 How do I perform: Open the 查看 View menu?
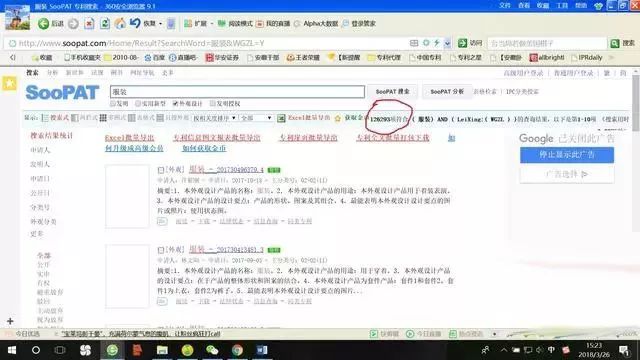[524, 6]
